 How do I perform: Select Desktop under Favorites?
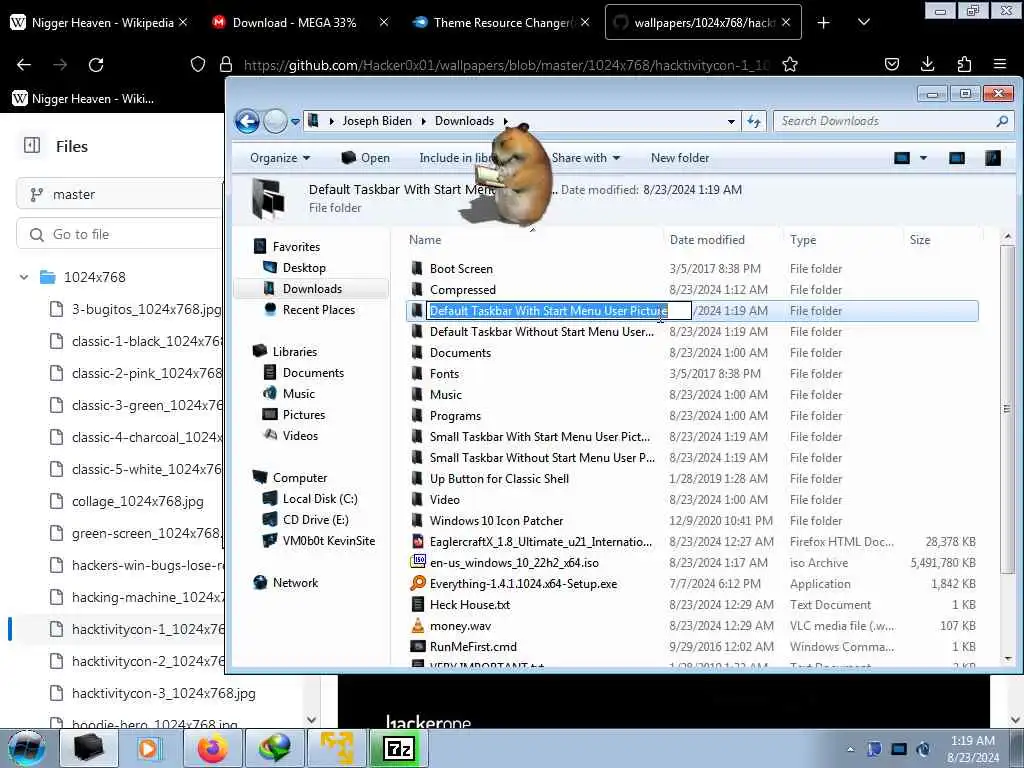point(304,268)
